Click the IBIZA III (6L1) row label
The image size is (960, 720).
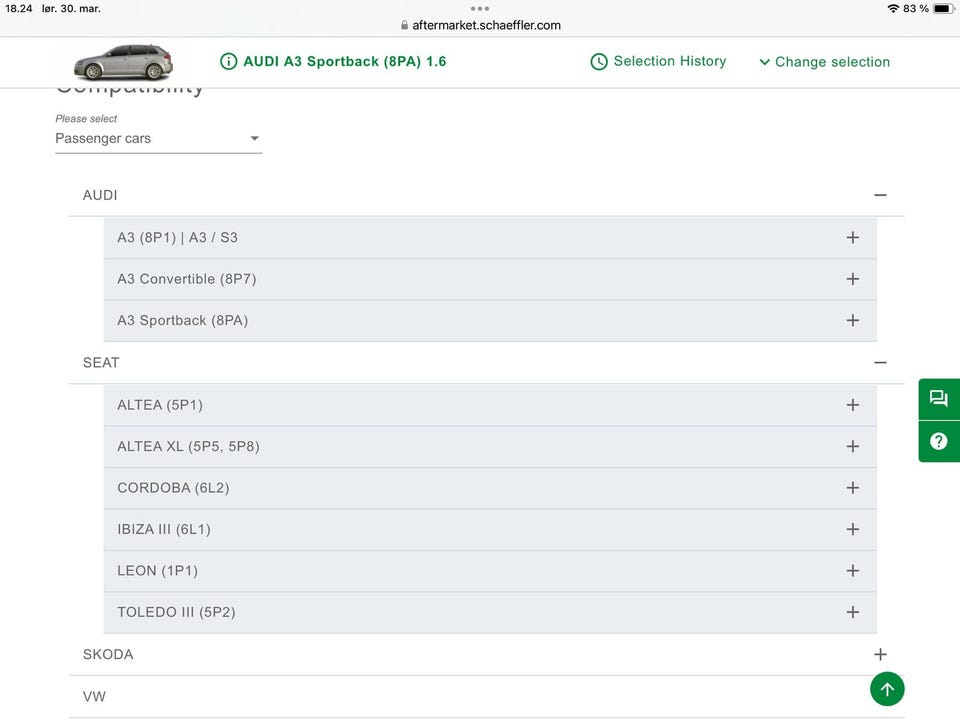coord(164,529)
